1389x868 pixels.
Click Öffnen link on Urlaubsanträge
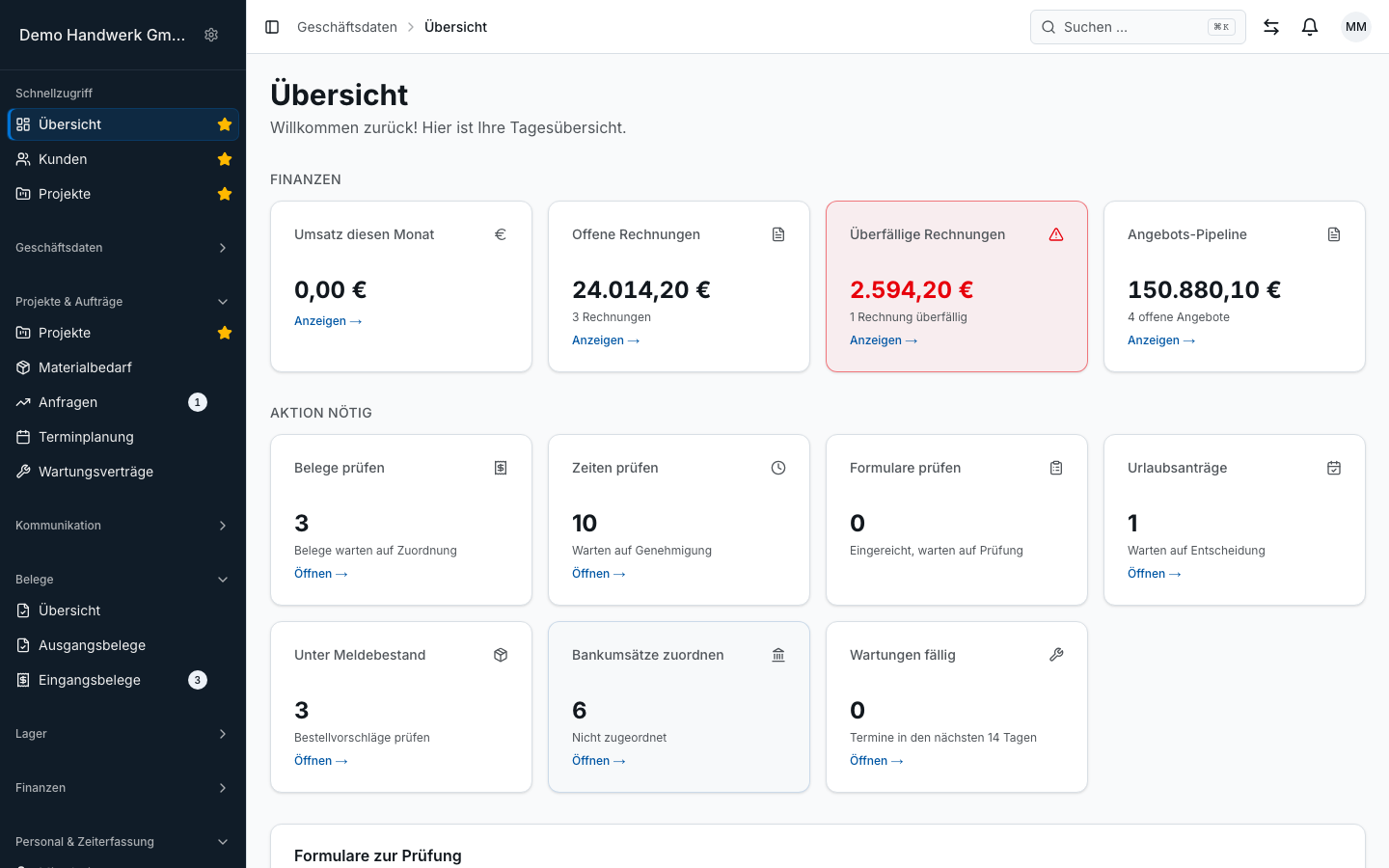coord(1155,574)
